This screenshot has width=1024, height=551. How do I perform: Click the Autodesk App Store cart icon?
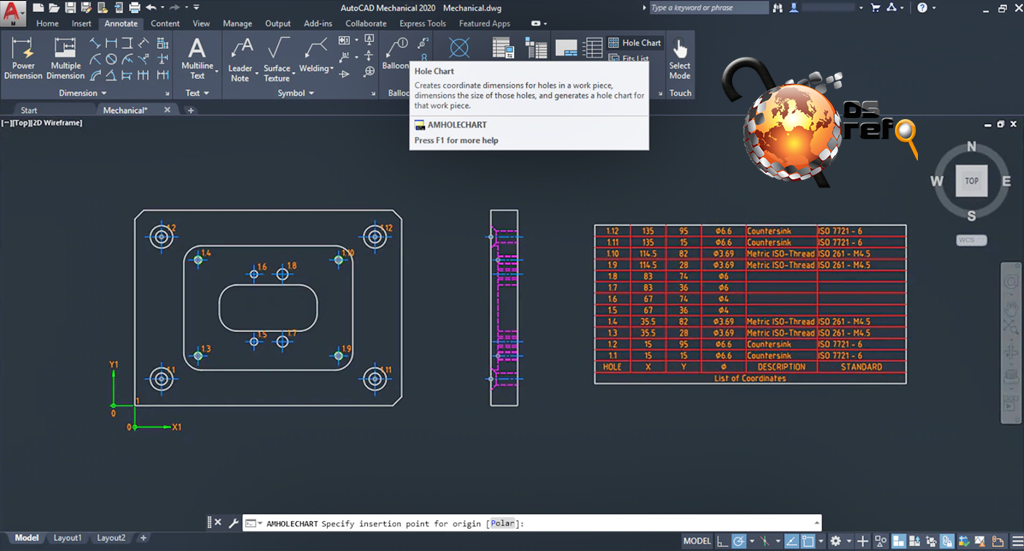point(876,8)
